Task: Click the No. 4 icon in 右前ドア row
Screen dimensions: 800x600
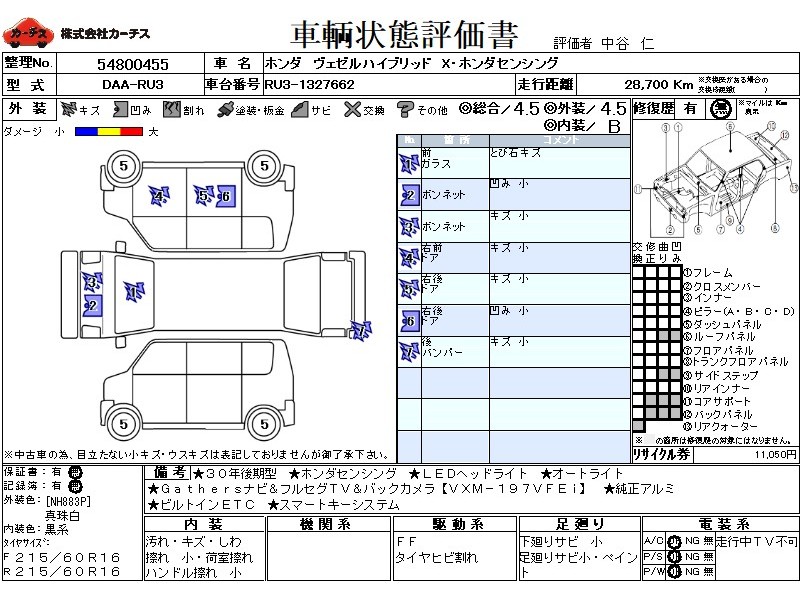Action: pyautogui.click(x=409, y=258)
